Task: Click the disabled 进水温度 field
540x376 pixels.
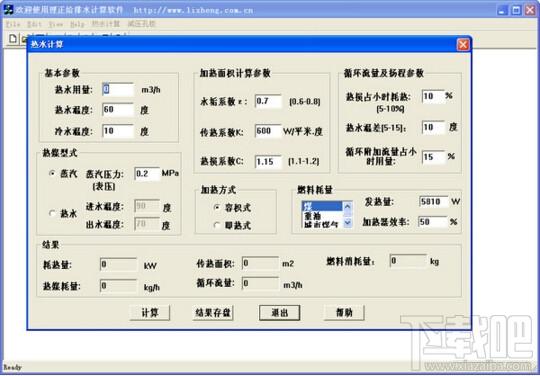Action: (x=147, y=206)
